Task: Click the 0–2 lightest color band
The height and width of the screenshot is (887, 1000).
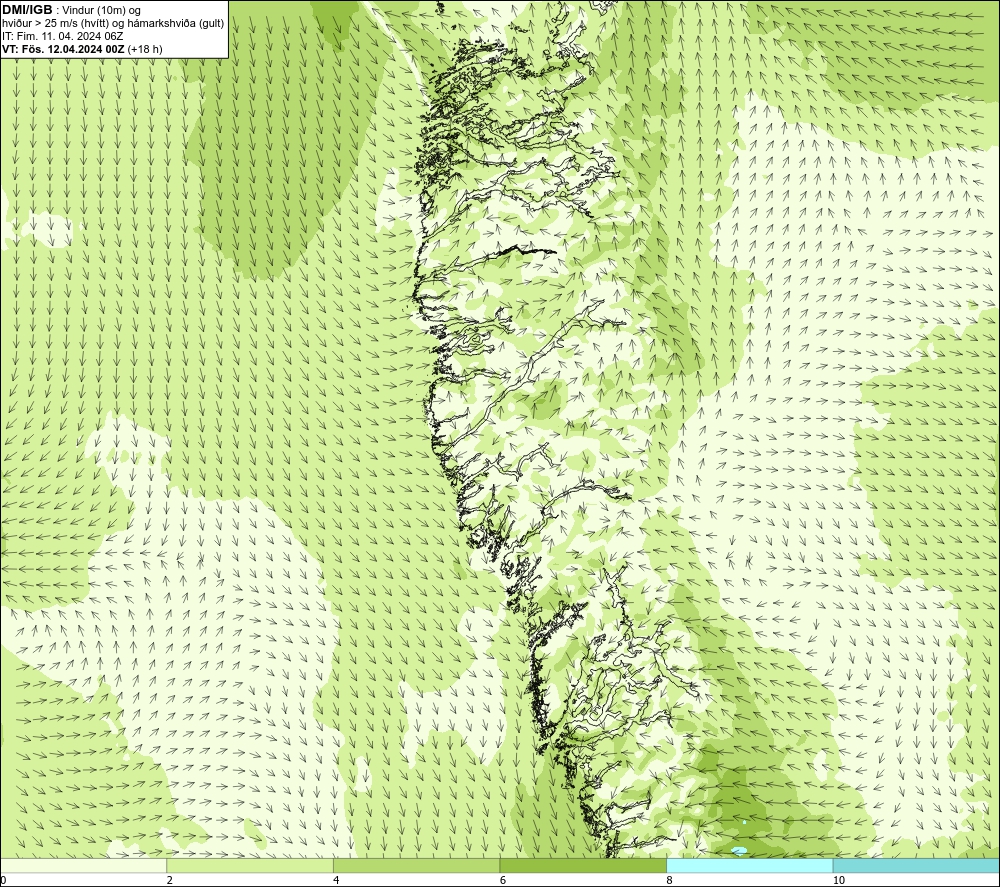Action: [84, 866]
